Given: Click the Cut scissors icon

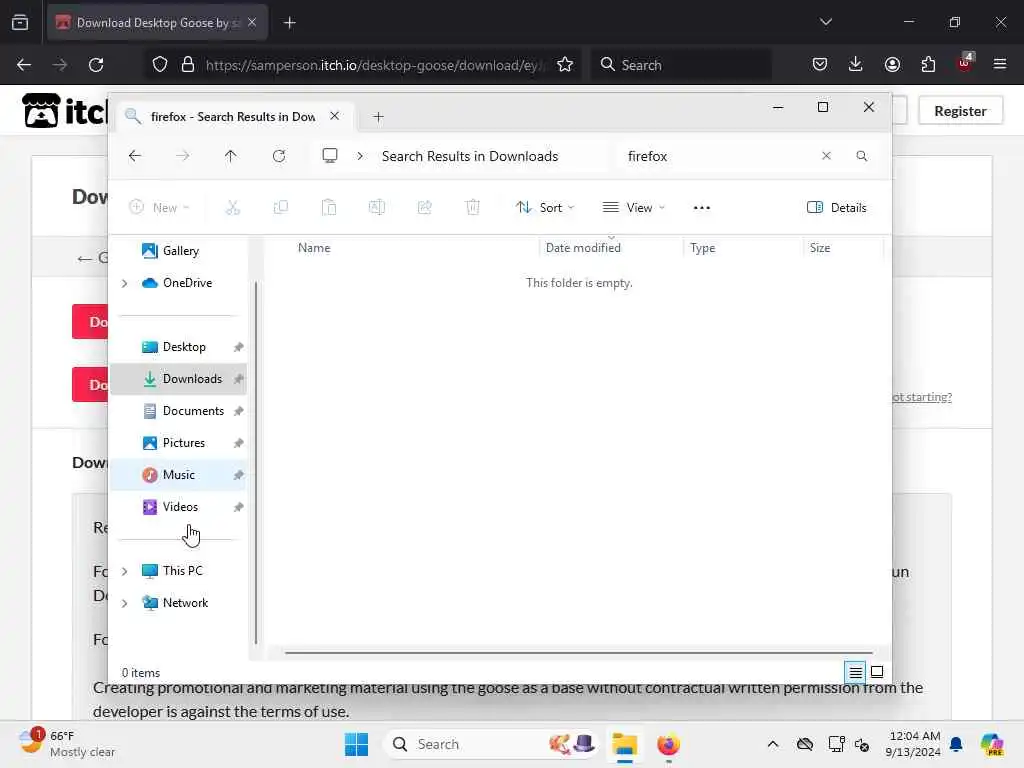Looking at the screenshot, I should 232,208.
